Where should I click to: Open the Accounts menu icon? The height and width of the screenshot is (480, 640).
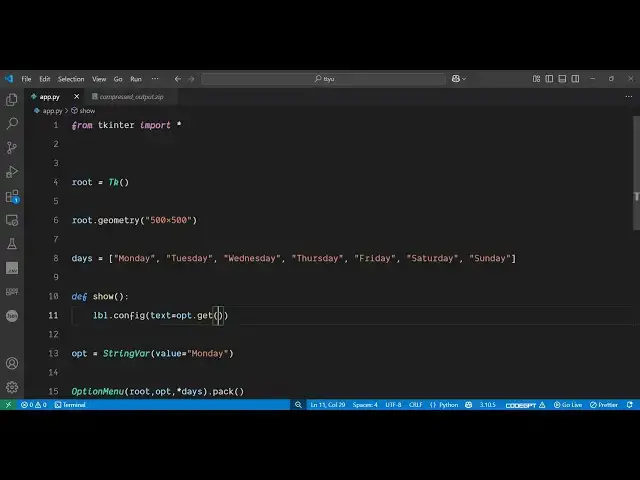[12, 363]
